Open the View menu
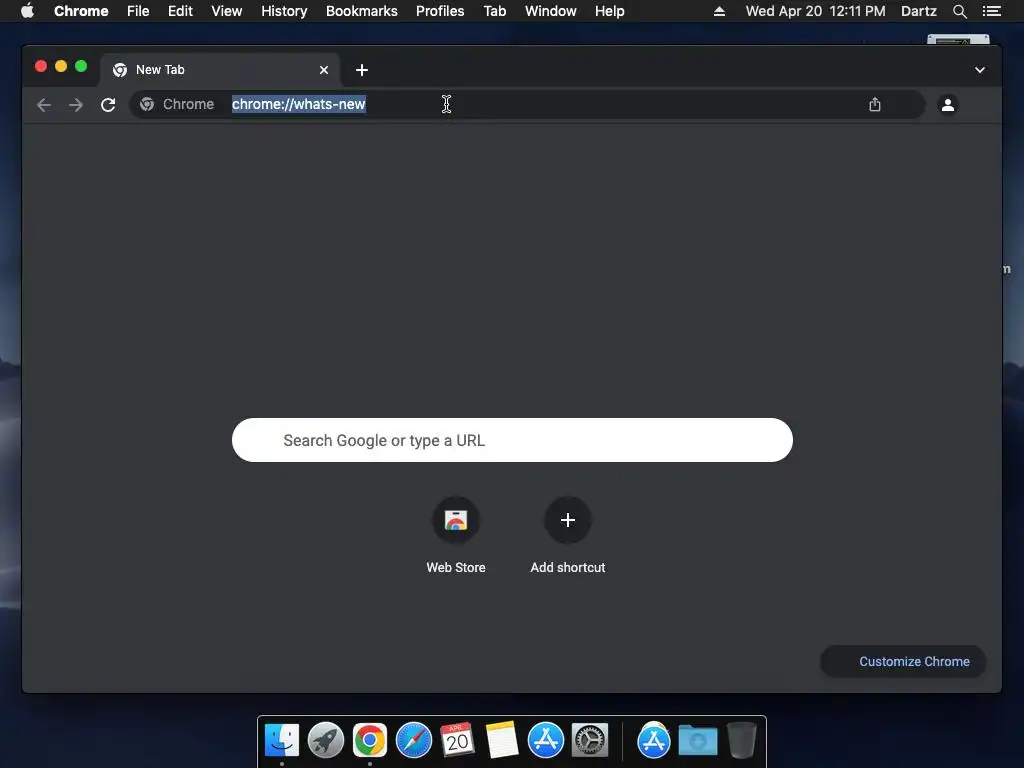Image resolution: width=1024 pixels, height=768 pixels. (227, 11)
